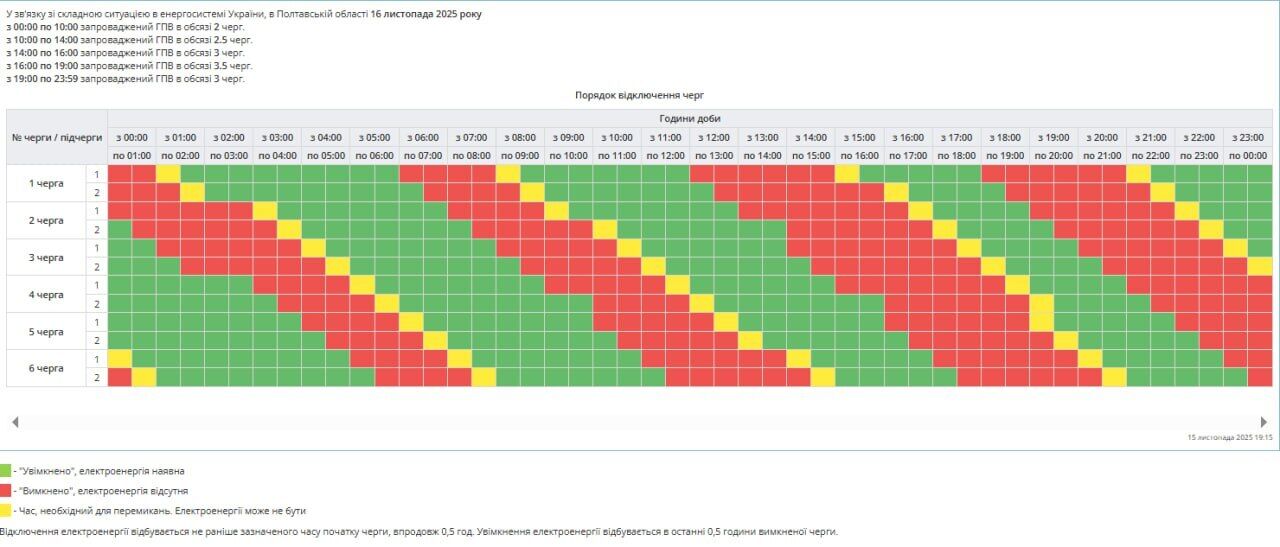This screenshot has width=1280, height=547.
Task: Click the "15 листопада 2025 19:15" timestamp
Action: tap(1229, 437)
